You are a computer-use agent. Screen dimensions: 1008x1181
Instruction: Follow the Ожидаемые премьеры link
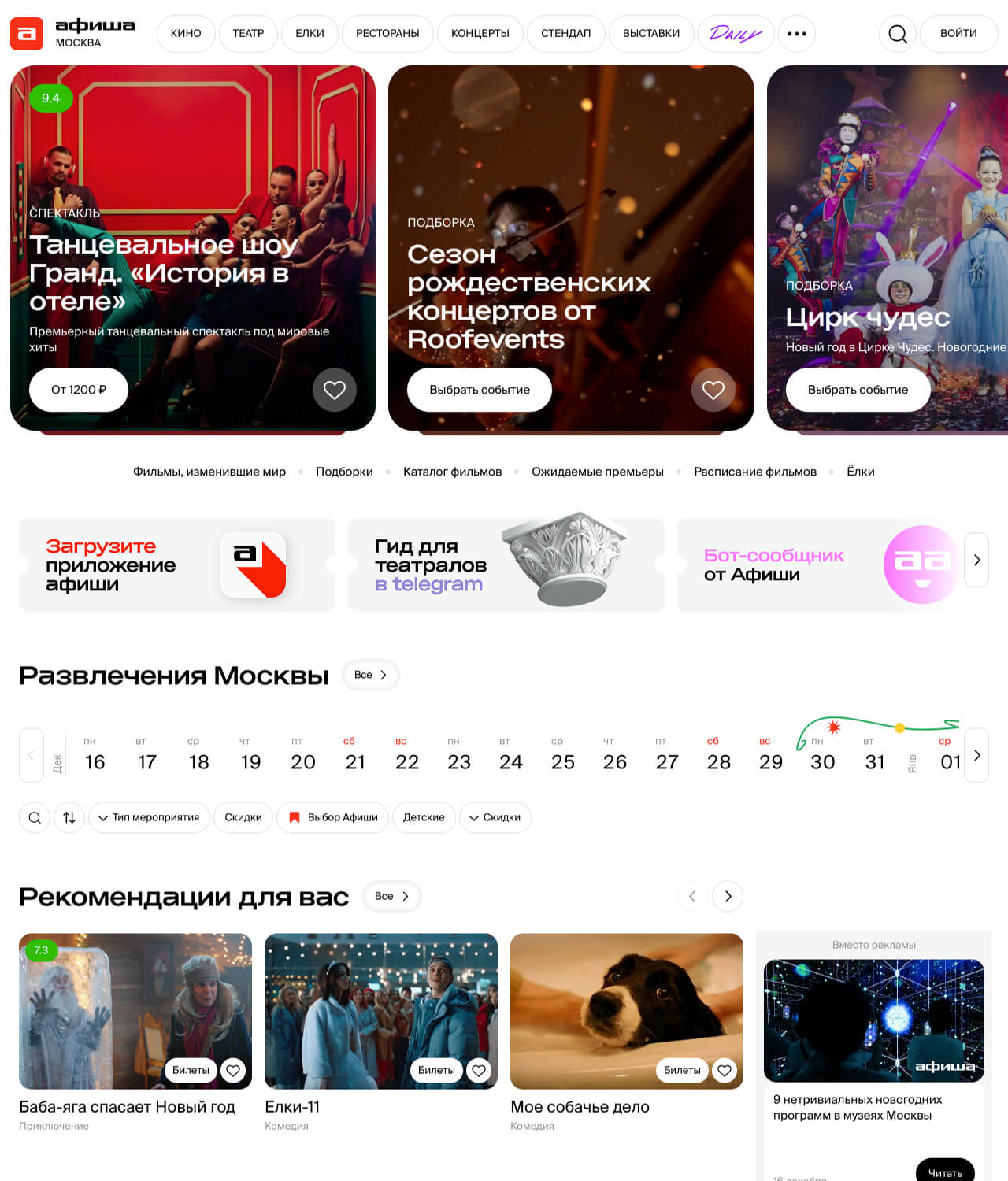click(x=598, y=472)
